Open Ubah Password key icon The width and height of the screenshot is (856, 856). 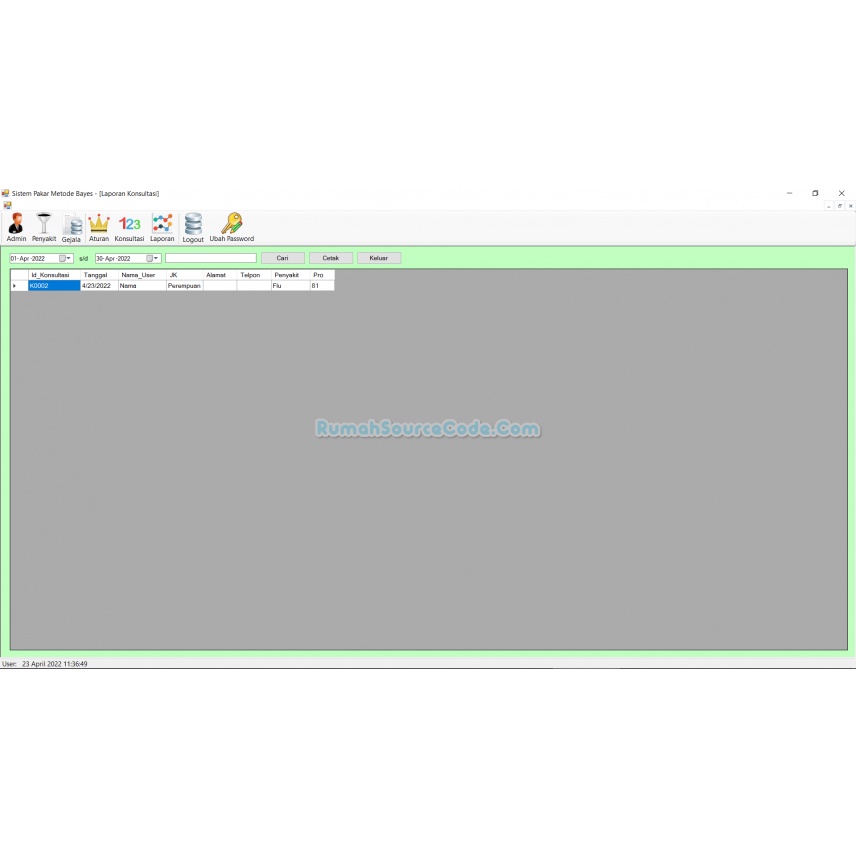(232, 227)
